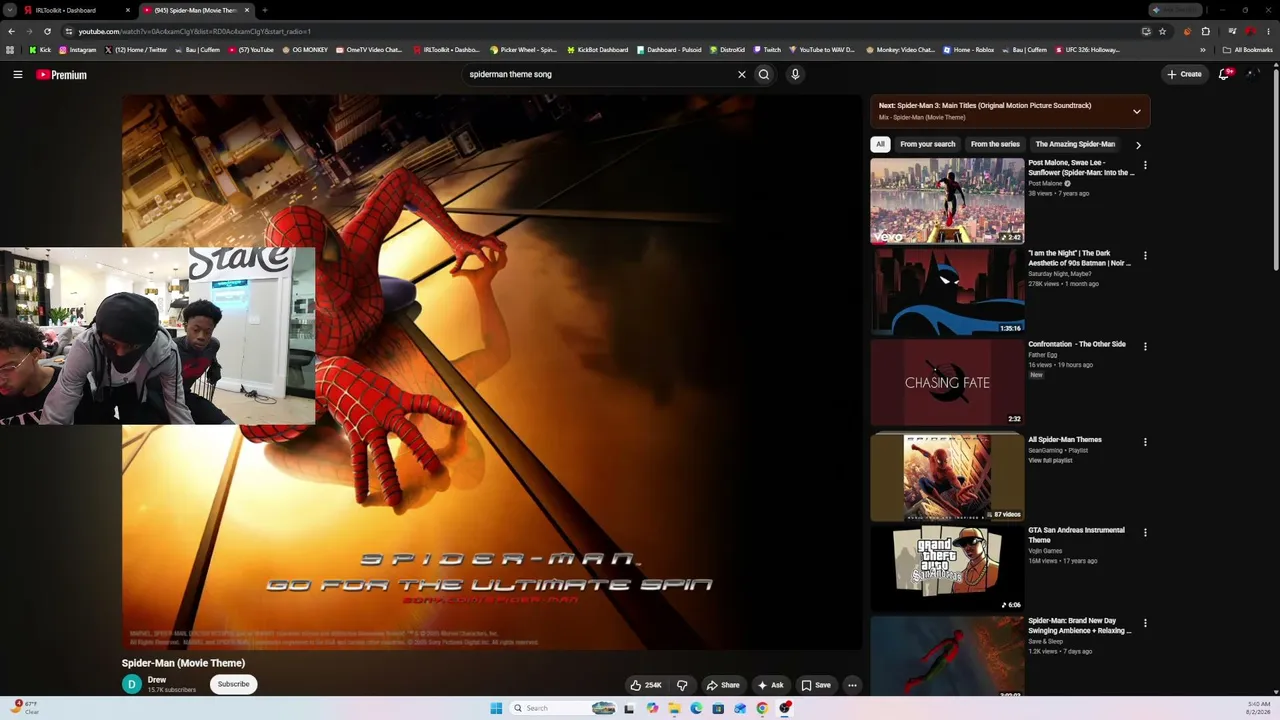Save the video to a playlist
Image resolution: width=1280 pixels, height=720 pixels.
816,685
